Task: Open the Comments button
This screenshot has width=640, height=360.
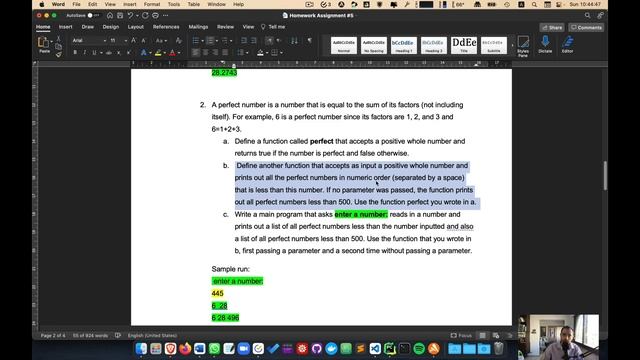Action: click(x=586, y=27)
